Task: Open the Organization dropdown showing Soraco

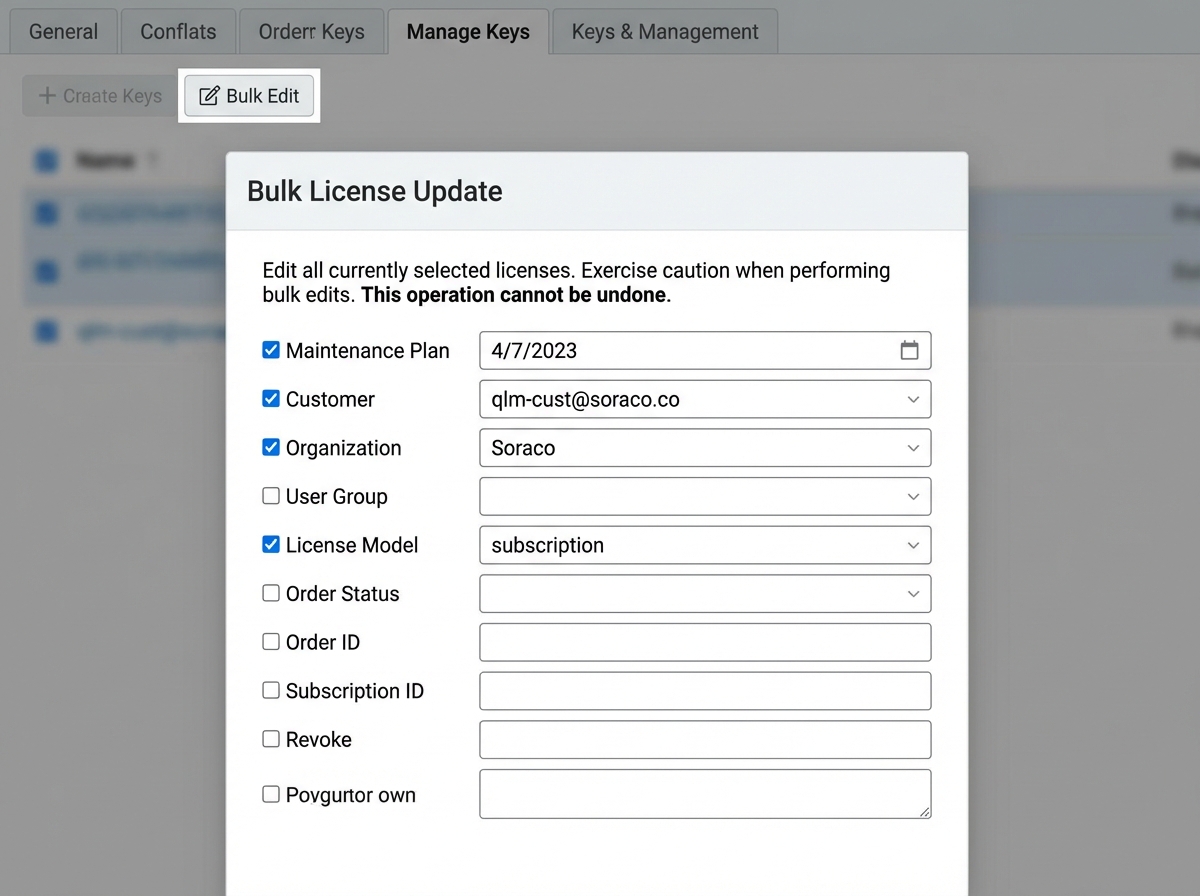Action: point(705,448)
